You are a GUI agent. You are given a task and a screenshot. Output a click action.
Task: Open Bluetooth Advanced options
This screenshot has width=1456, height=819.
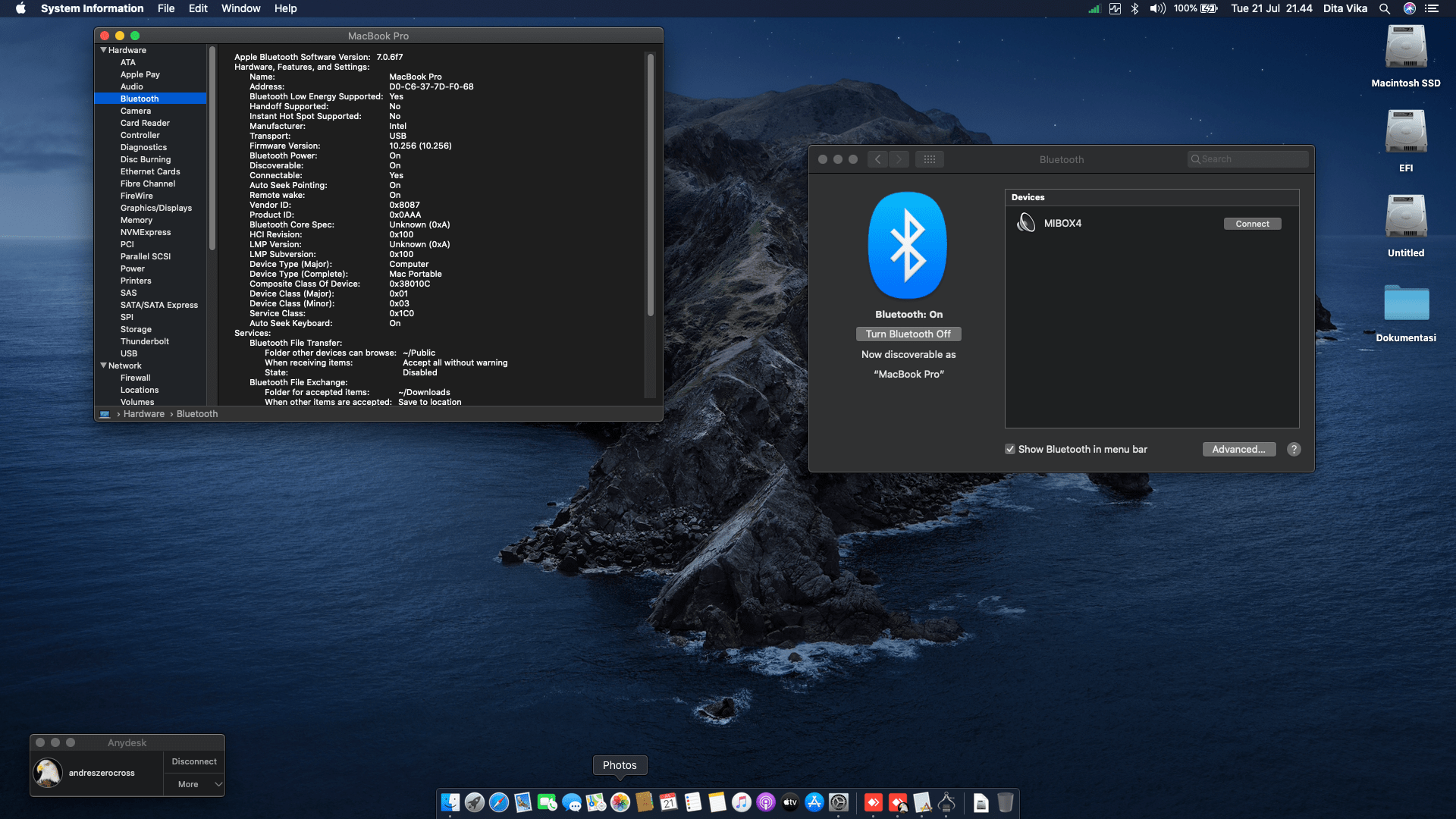click(x=1238, y=449)
